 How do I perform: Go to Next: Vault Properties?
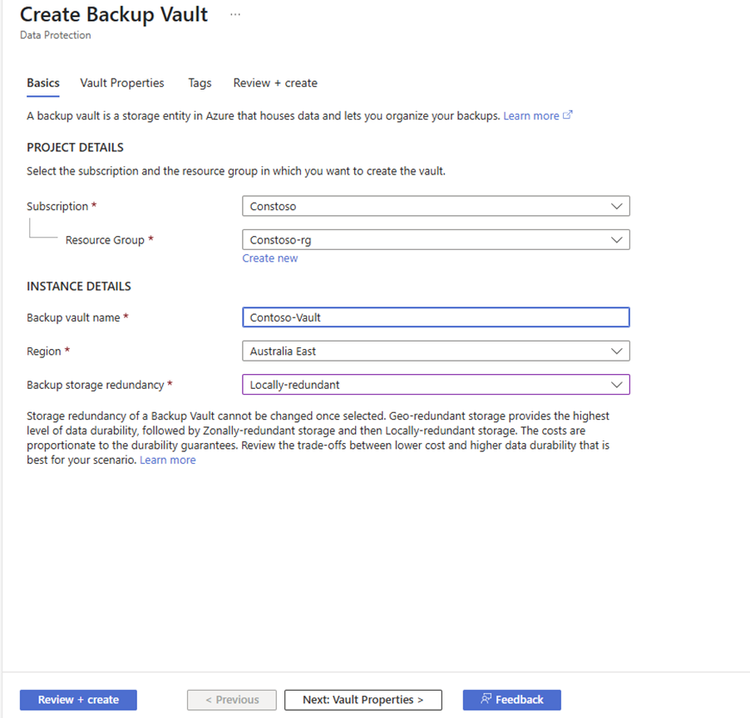click(x=363, y=700)
